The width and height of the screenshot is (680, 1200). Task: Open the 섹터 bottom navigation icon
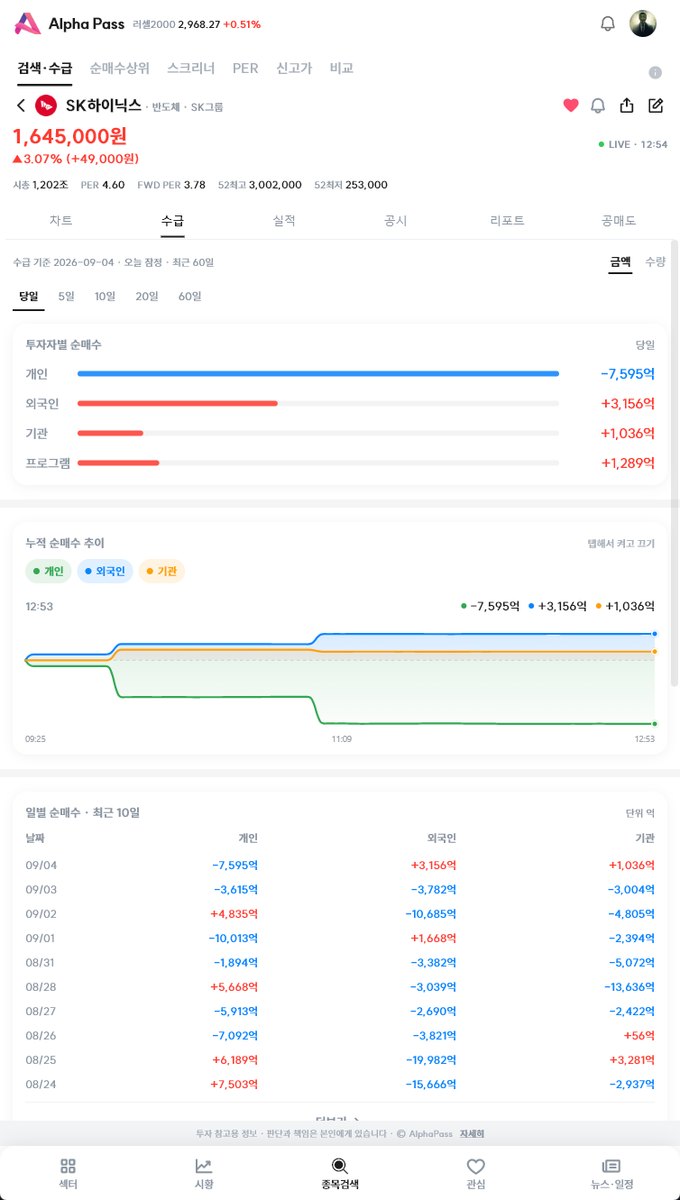(x=68, y=1173)
